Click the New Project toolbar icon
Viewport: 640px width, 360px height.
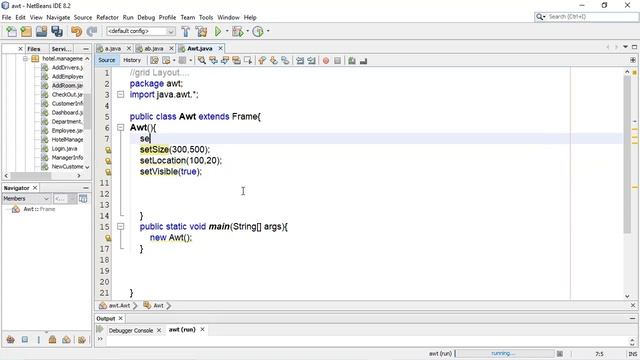click(27, 31)
